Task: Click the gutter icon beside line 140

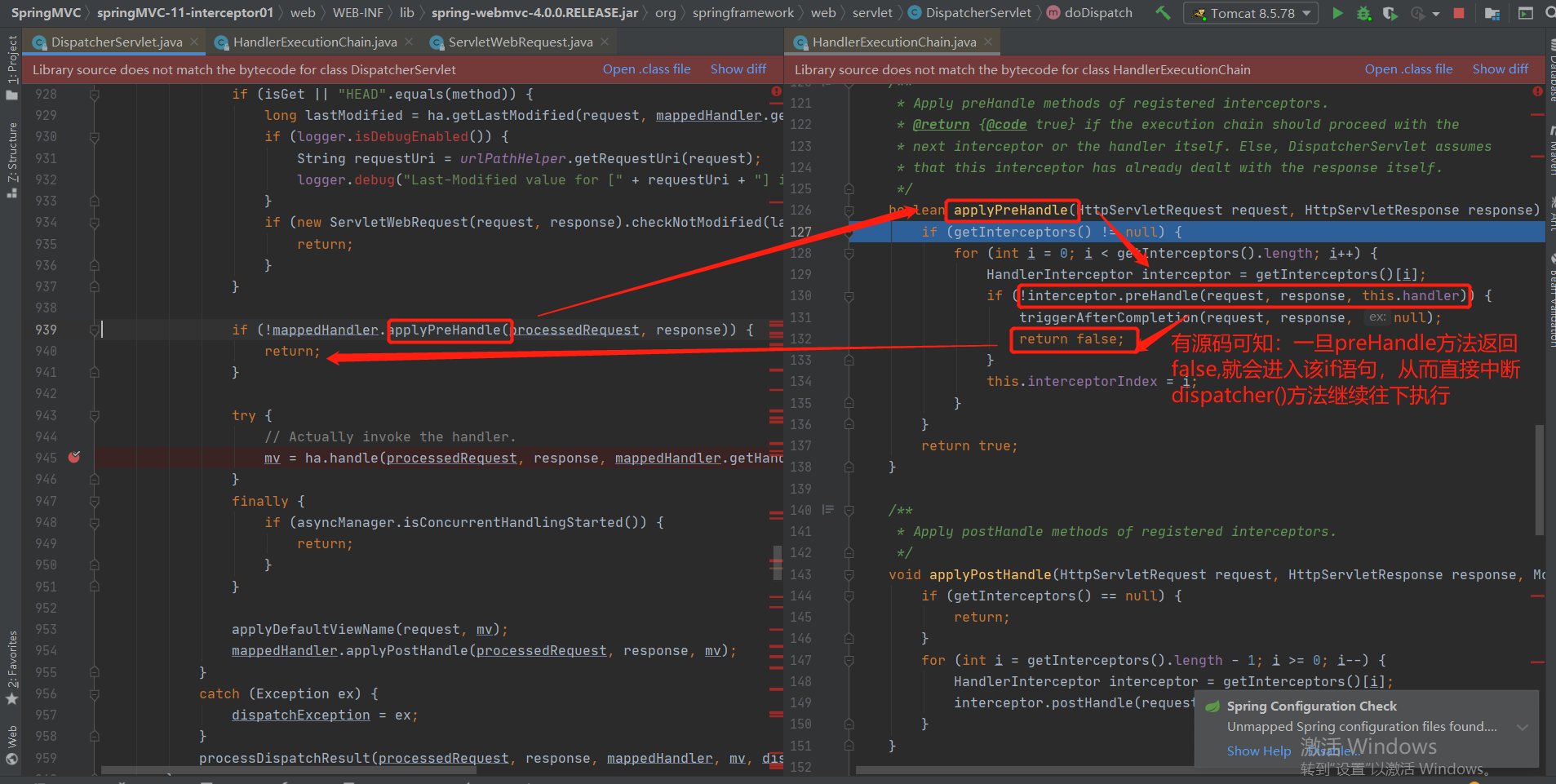Action: point(827,510)
